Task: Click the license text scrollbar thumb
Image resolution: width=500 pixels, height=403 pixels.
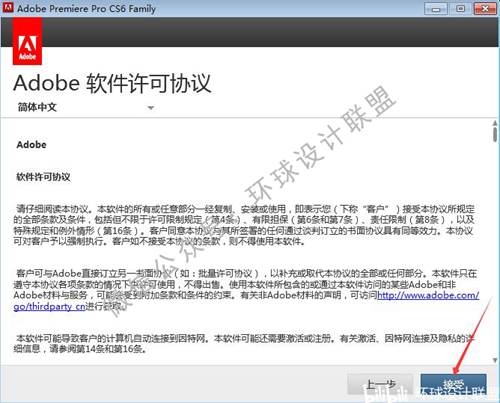Action: [x=495, y=135]
